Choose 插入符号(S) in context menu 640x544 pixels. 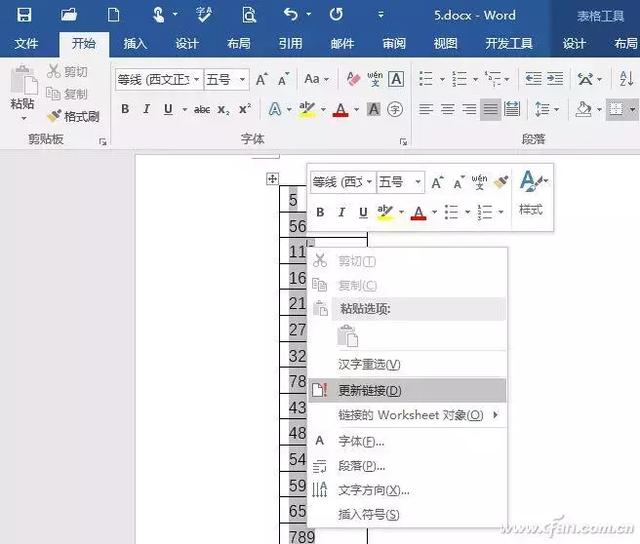coord(407,515)
